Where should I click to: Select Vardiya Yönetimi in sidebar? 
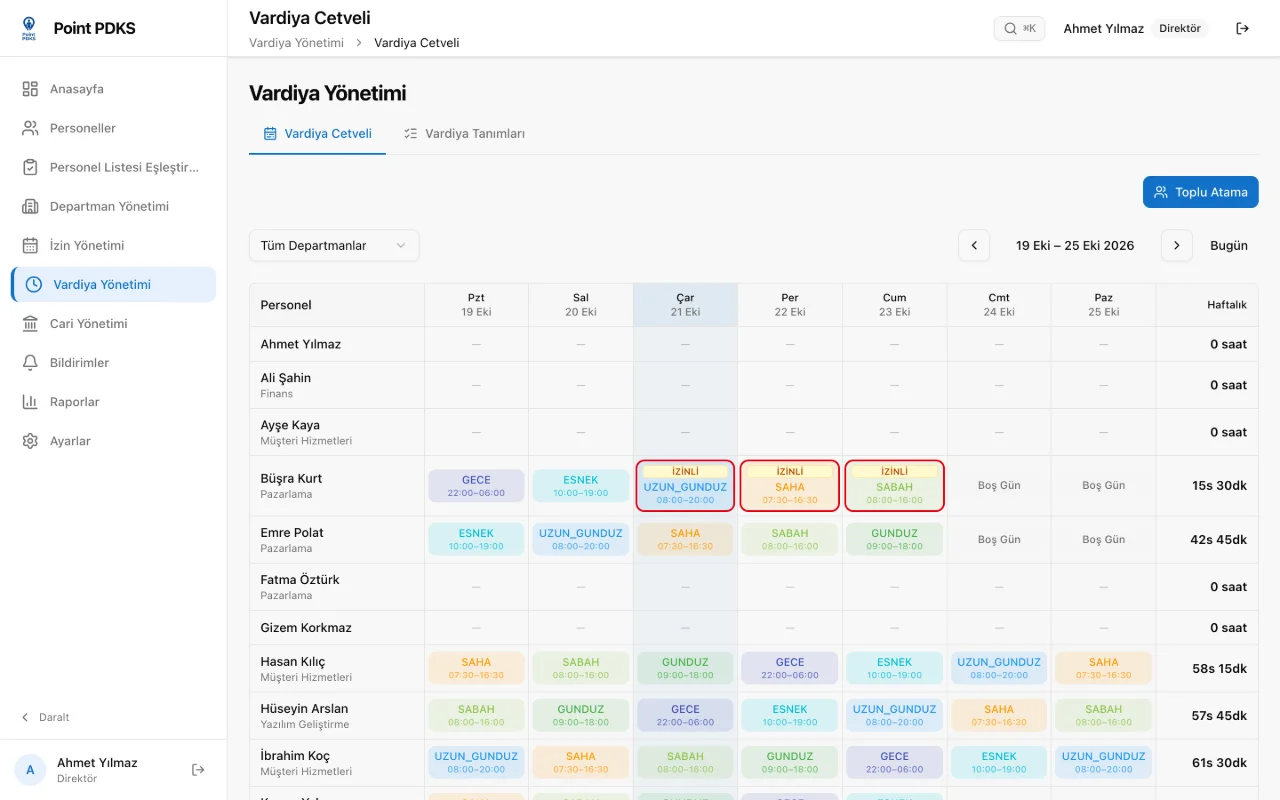(x=113, y=284)
